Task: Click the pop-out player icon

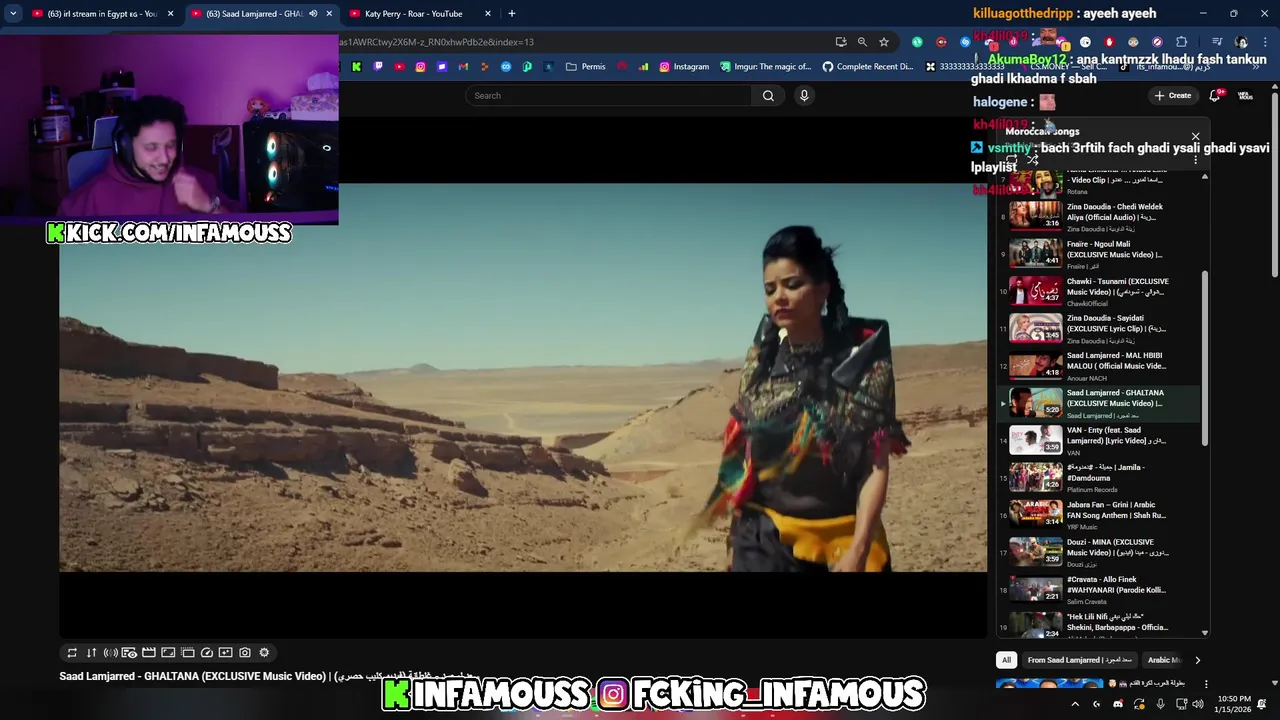Action: [225, 653]
